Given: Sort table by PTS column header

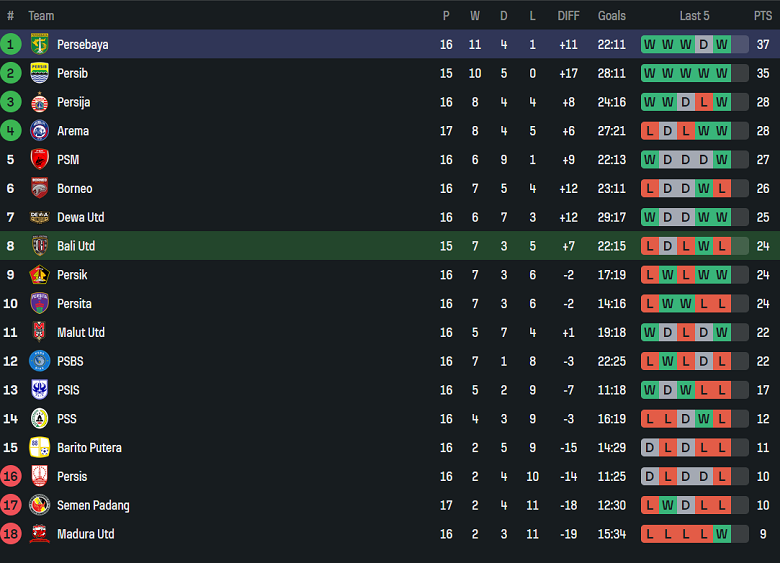Looking at the screenshot, I should (763, 16).
